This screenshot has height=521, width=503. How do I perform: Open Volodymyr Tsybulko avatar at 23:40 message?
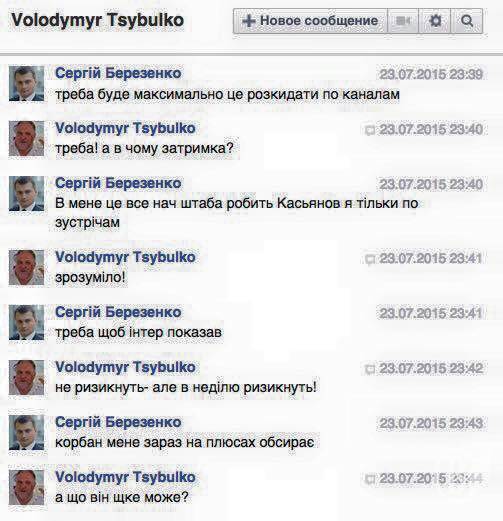[x=26, y=139]
